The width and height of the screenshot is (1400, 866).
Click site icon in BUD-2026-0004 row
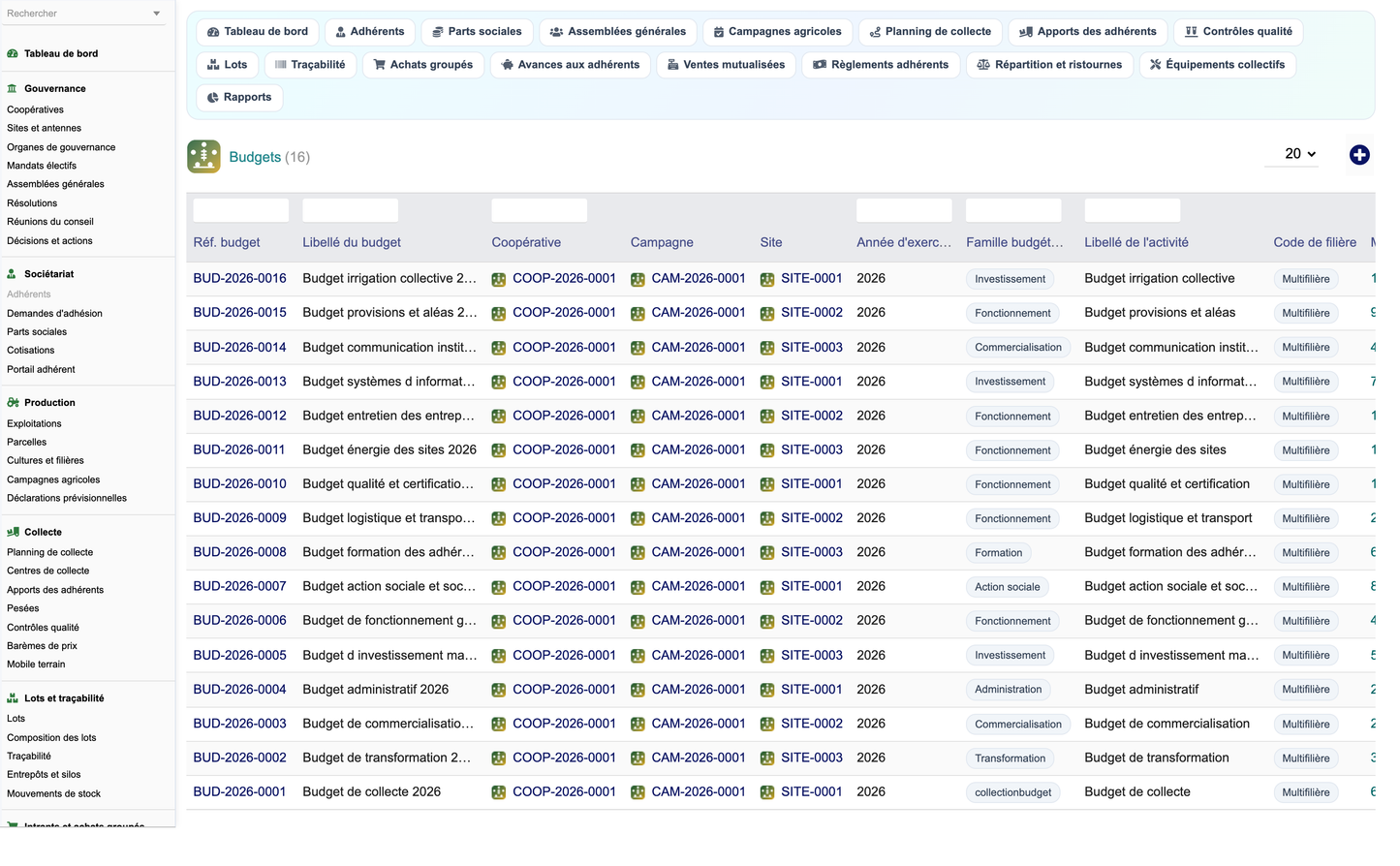coord(767,690)
